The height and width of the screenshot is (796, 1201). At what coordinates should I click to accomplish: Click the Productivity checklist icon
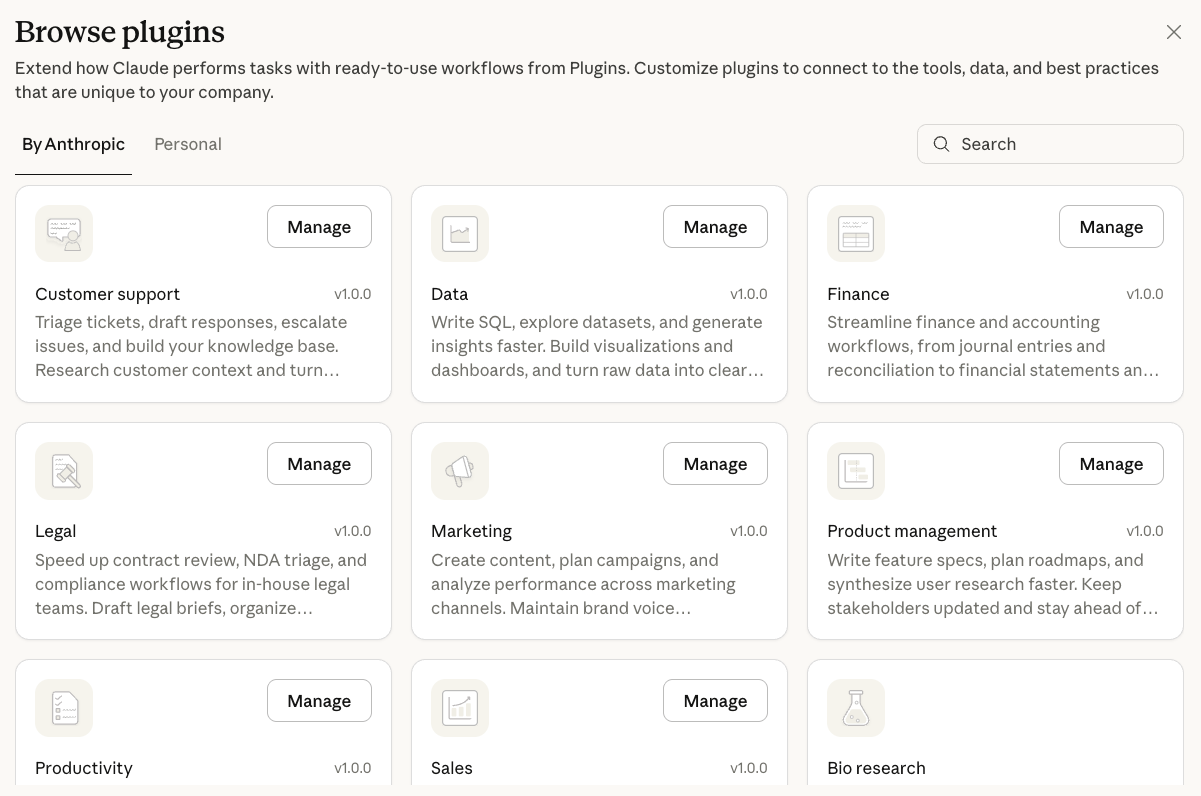pyautogui.click(x=64, y=707)
